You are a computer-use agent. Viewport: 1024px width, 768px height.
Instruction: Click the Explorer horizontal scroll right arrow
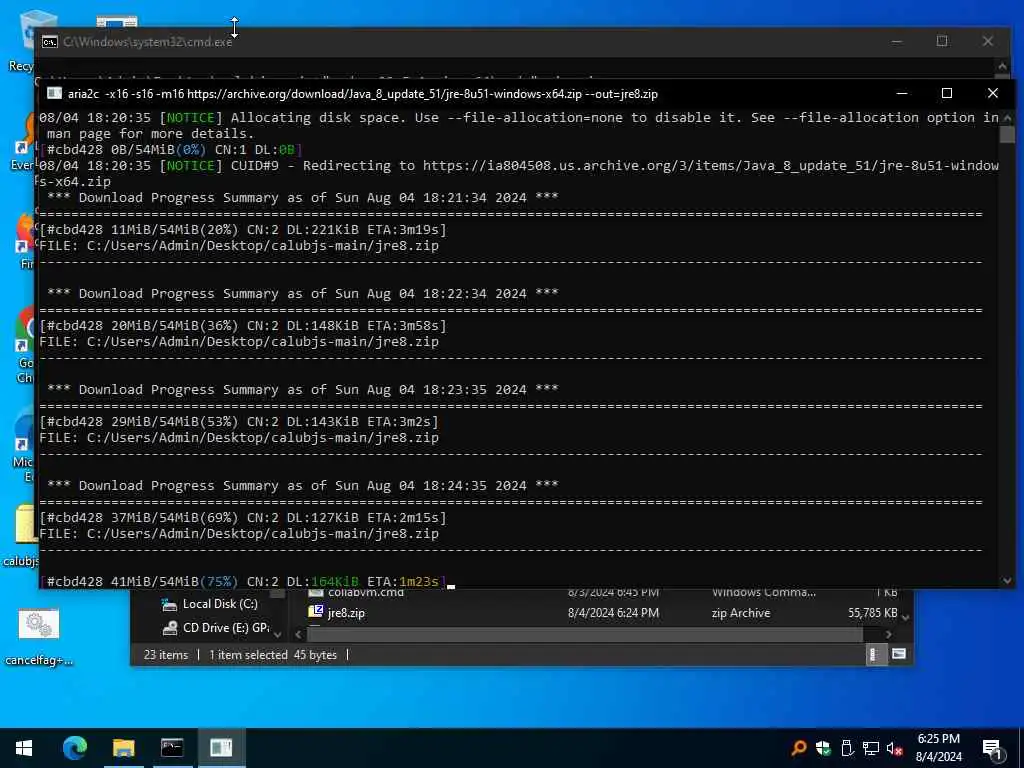pyautogui.click(x=889, y=634)
